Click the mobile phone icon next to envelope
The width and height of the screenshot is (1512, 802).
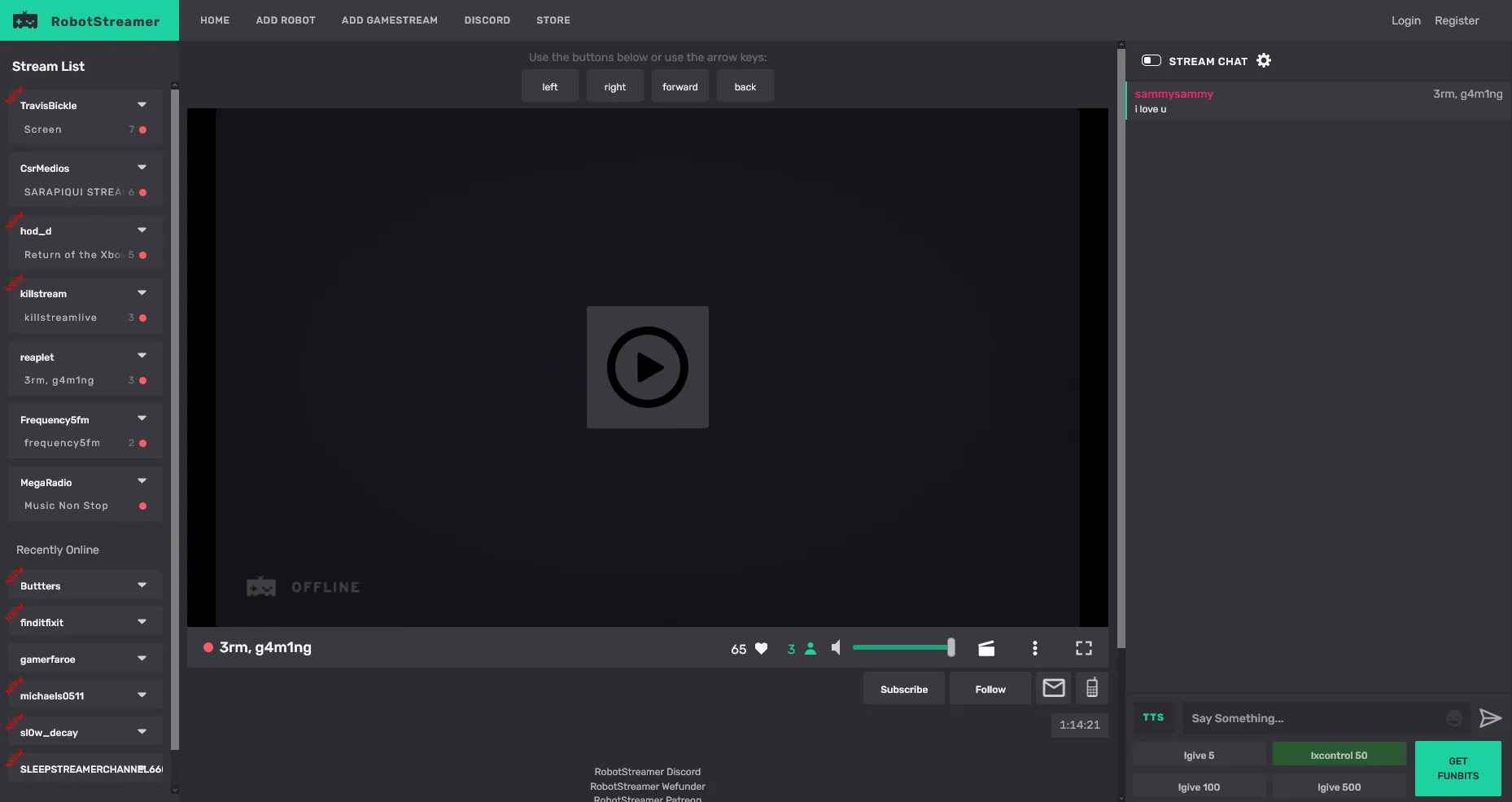1092,688
